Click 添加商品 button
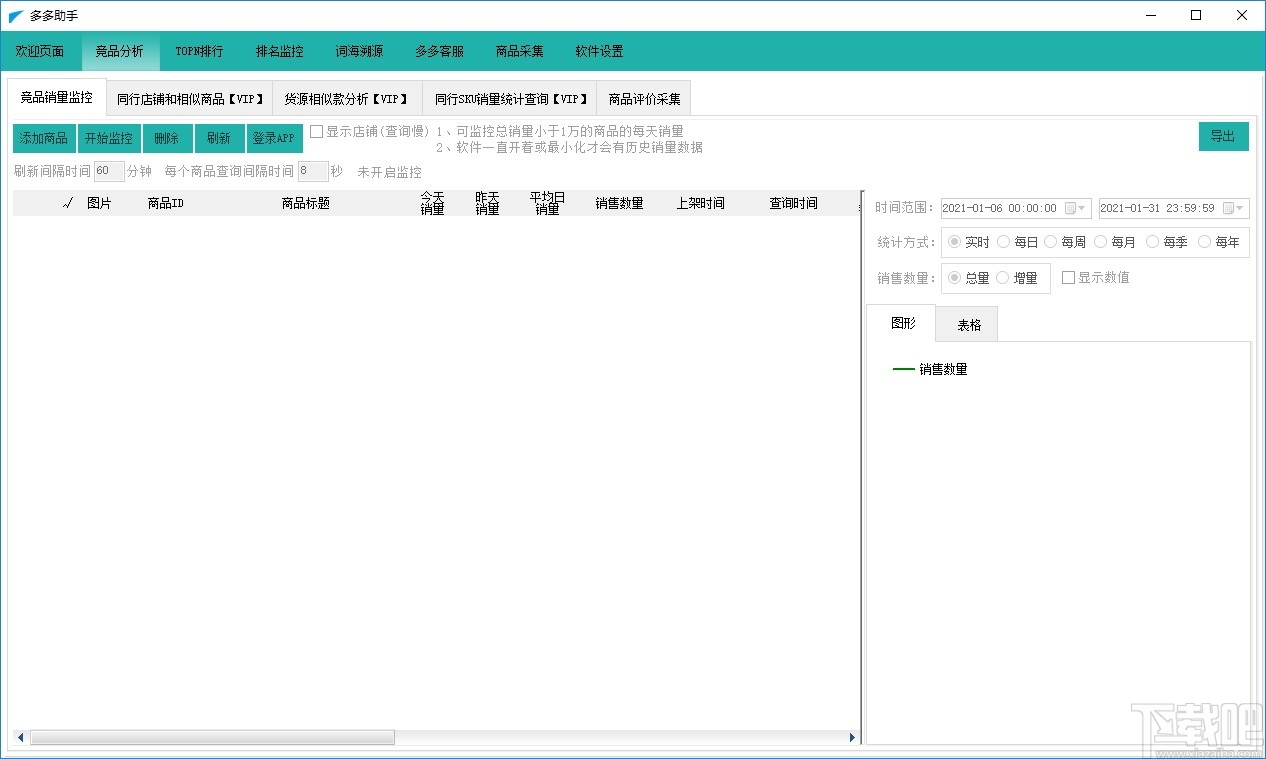This screenshot has width=1266, height=759. (44, 138)
